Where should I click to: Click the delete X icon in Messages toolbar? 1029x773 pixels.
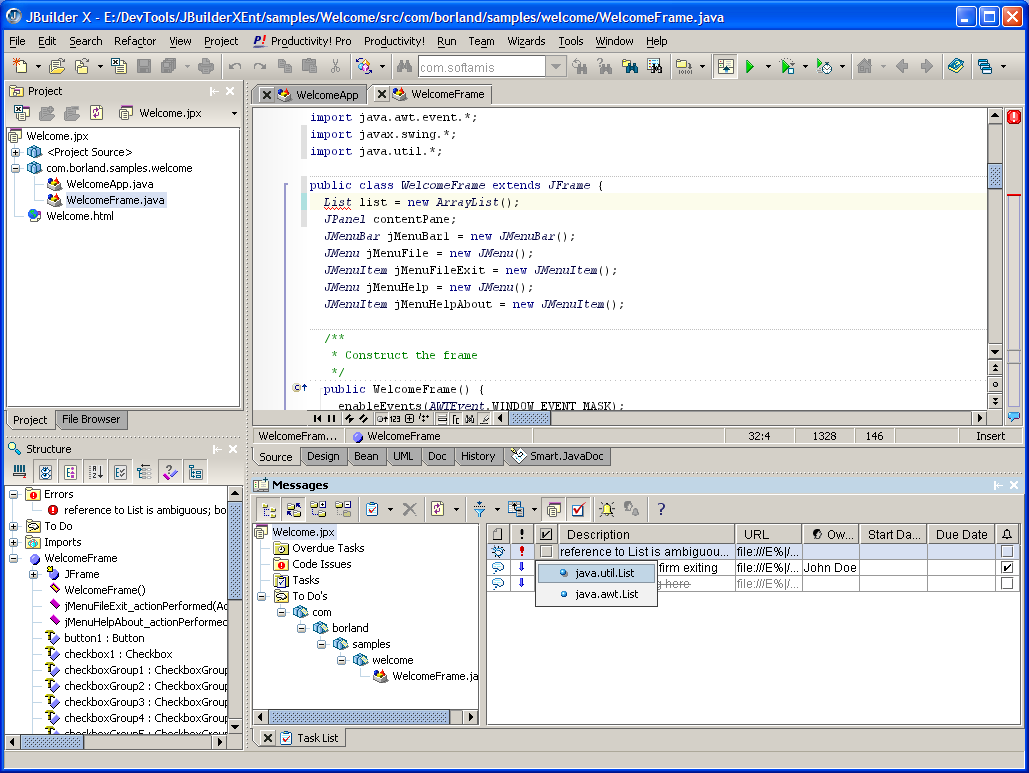(x=409, y=509)
